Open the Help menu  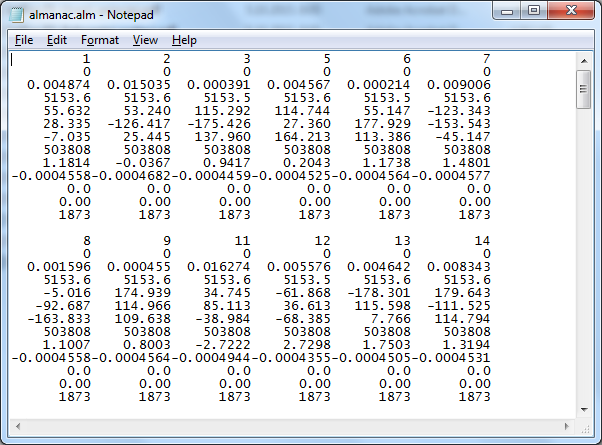(x=184, y=40)
